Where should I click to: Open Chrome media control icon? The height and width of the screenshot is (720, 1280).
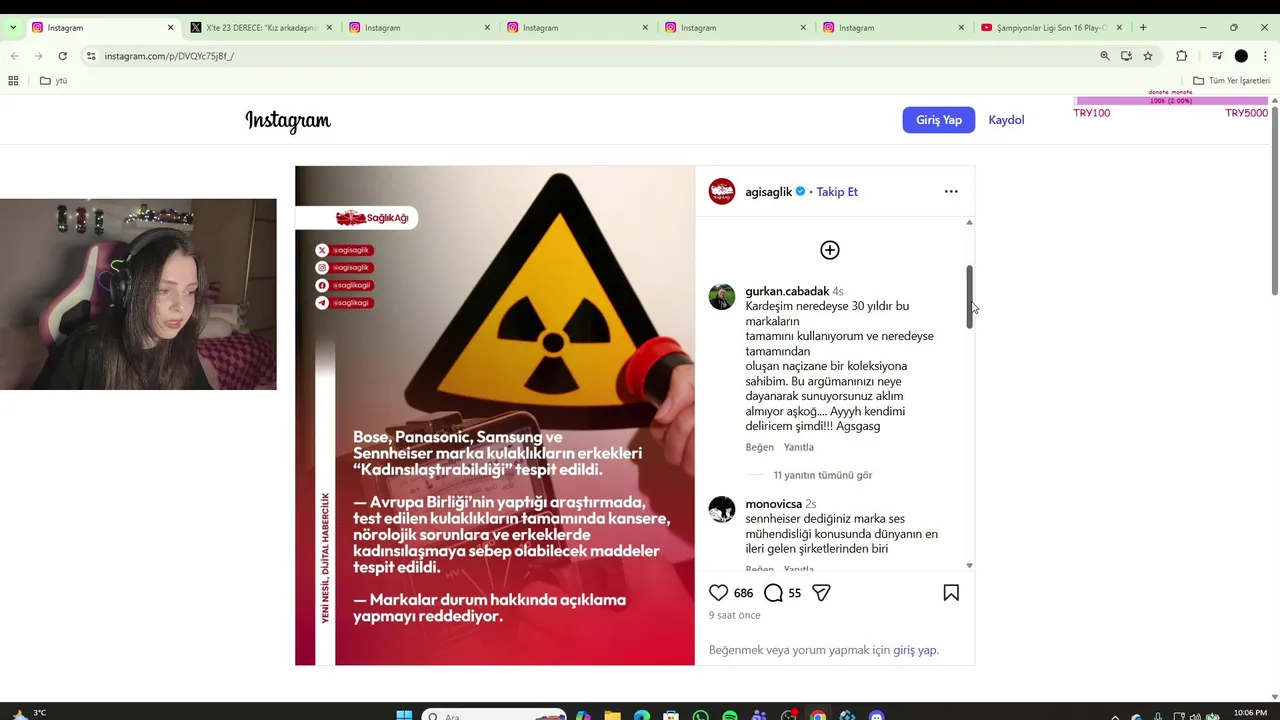pos(1217,56)
